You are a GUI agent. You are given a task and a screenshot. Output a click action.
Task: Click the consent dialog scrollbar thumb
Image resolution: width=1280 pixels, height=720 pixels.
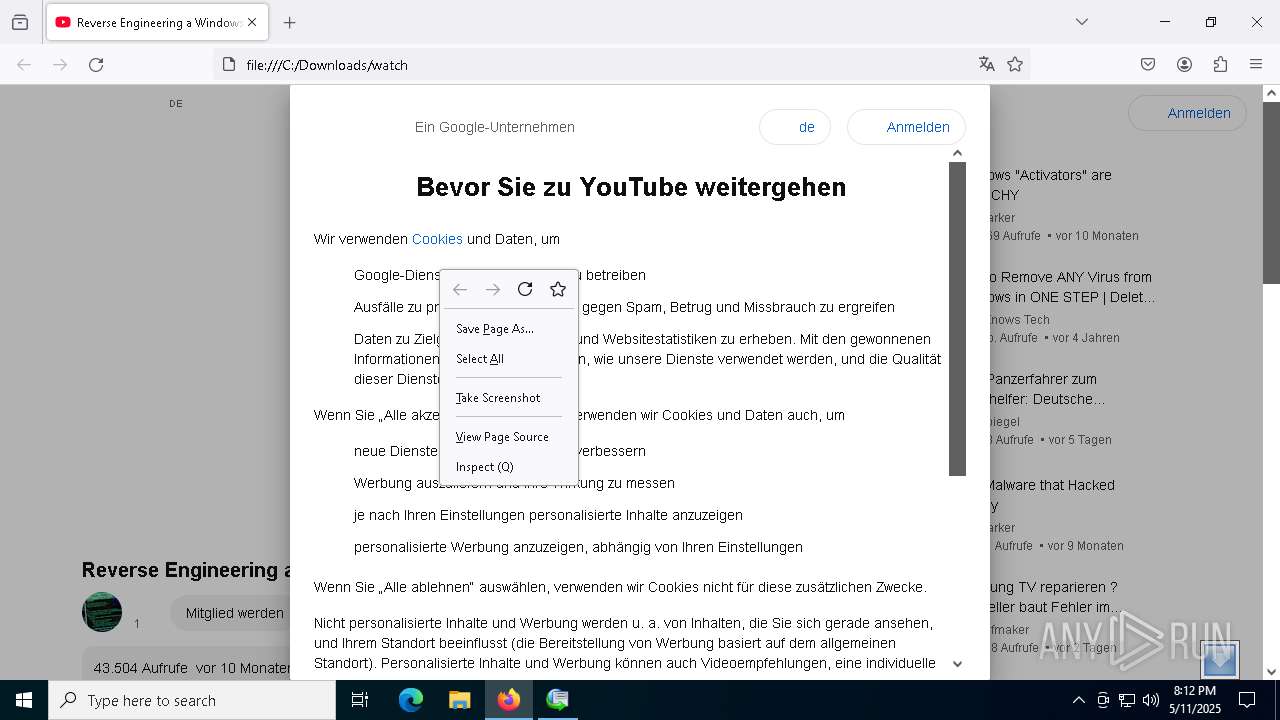point(957,319)
